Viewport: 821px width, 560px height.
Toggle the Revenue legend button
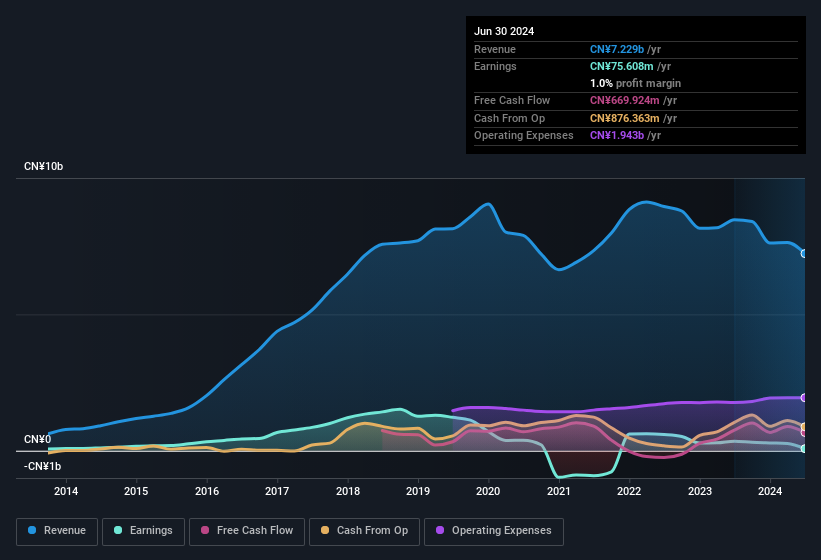click(57, 531)
